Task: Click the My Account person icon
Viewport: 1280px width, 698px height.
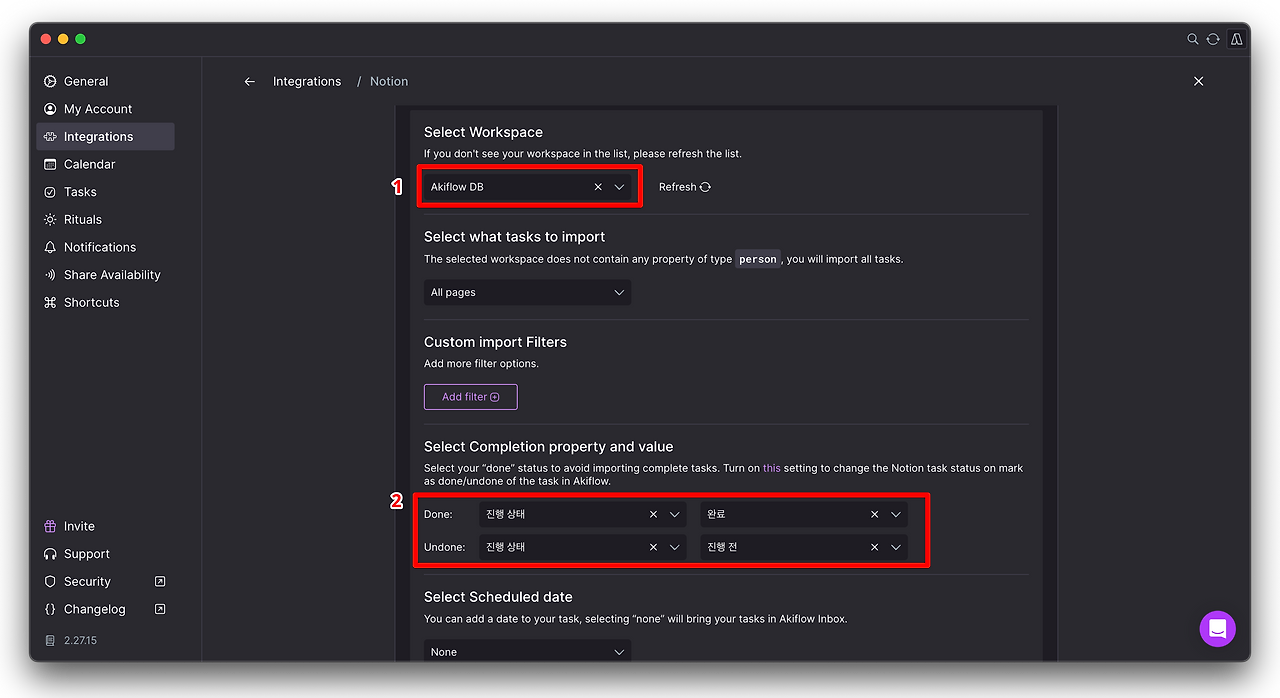Action: tap(50, 109)
